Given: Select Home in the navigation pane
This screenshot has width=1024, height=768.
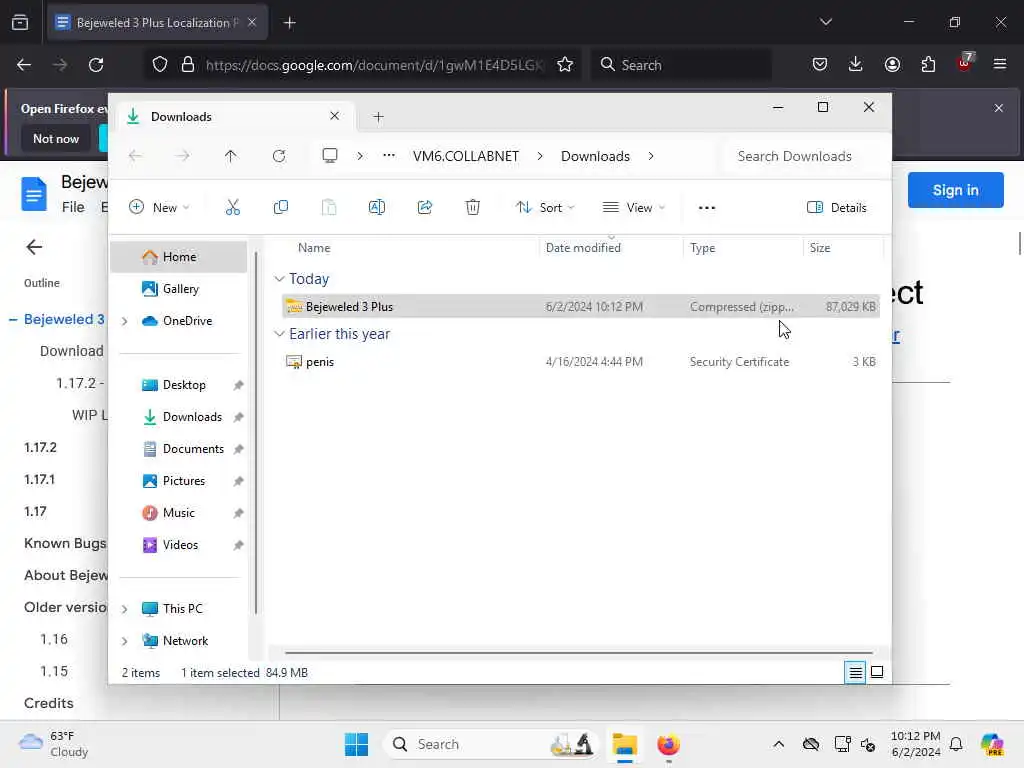Looking at the screenshot, I should pyautogui.click(x=178, y=257).
